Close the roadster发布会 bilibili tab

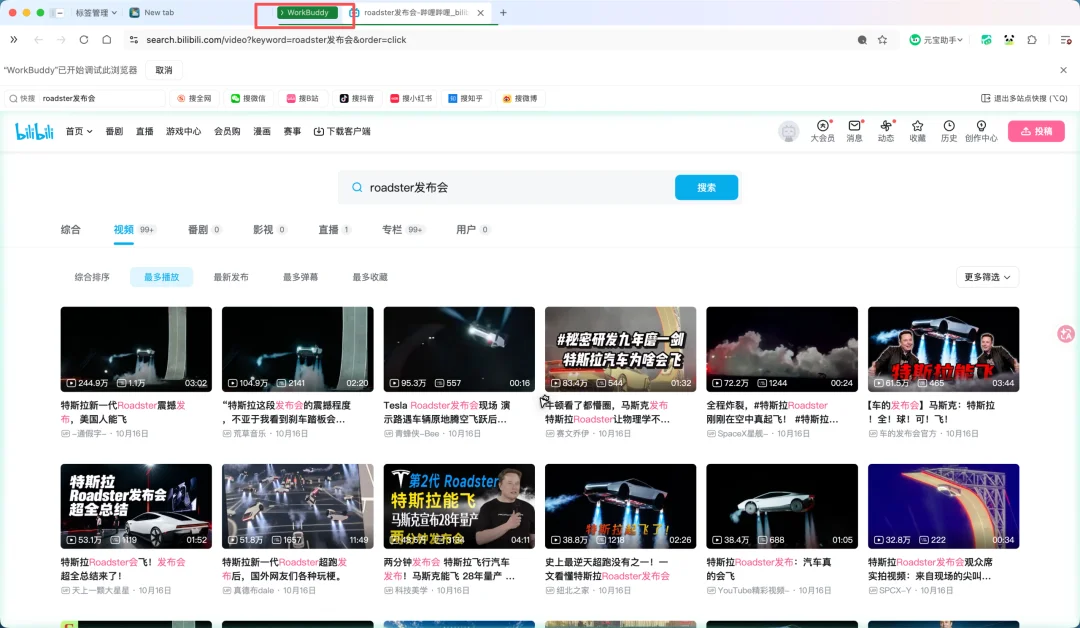tap(480, 12)
